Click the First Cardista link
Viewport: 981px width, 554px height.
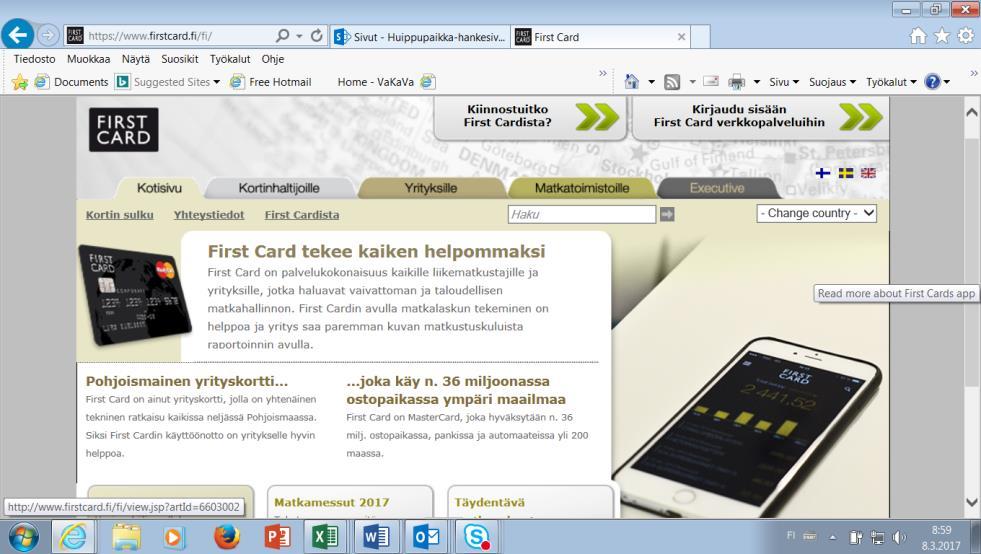pyautogui.click(x=302, y=215)
